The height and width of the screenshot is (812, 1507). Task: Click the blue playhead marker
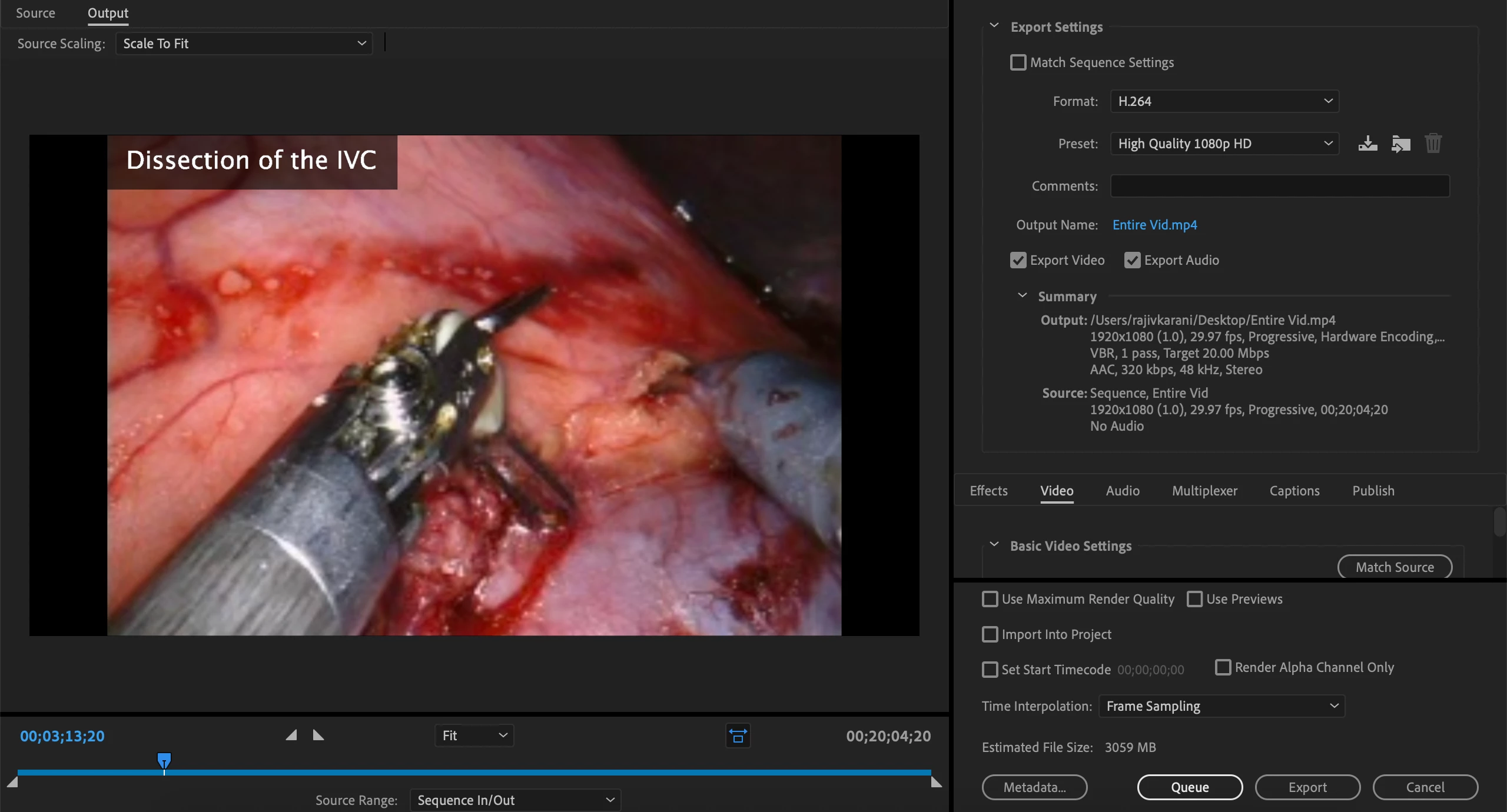(164, 760)
